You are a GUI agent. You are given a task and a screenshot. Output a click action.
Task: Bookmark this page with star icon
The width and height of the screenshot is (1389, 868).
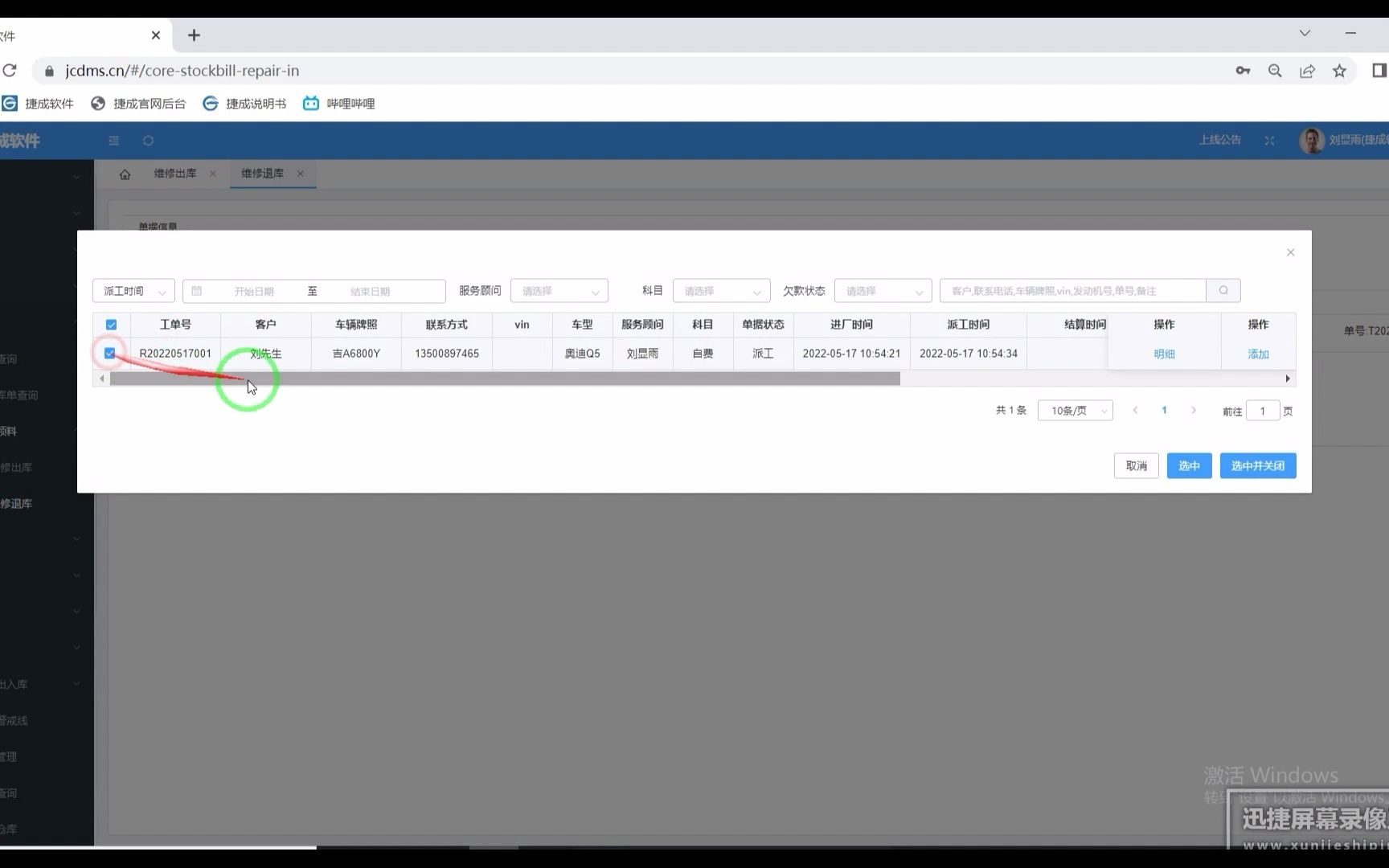[1339, 71]
